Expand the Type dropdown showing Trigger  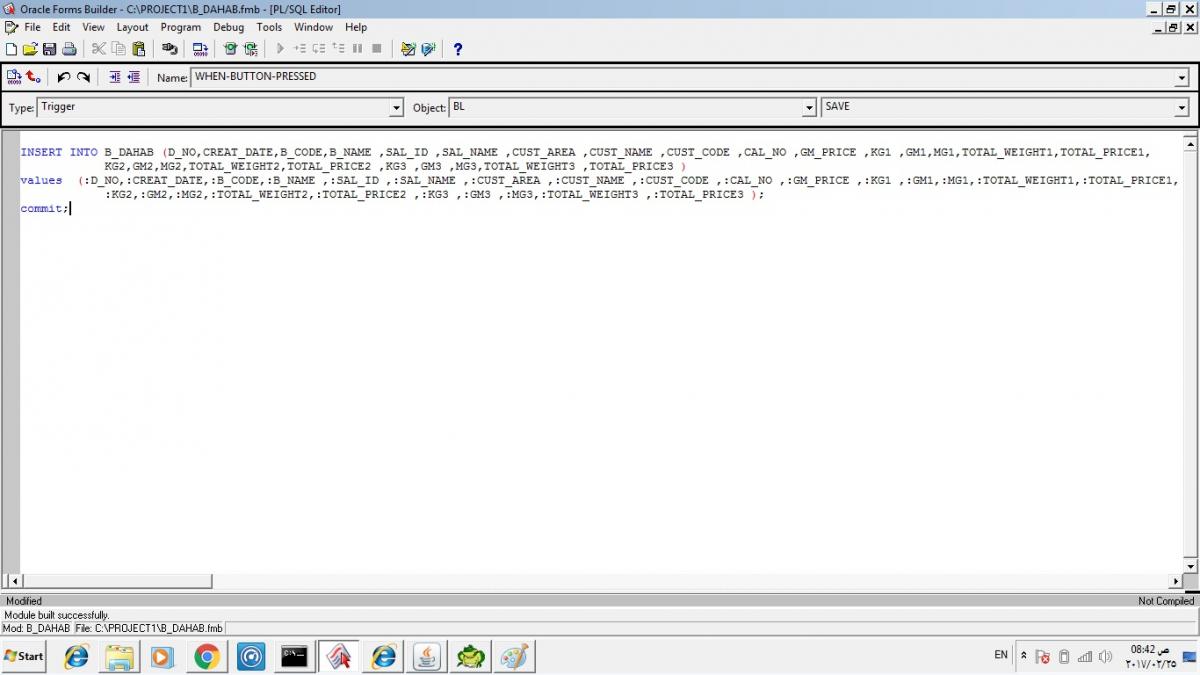(x=396, y=108)
